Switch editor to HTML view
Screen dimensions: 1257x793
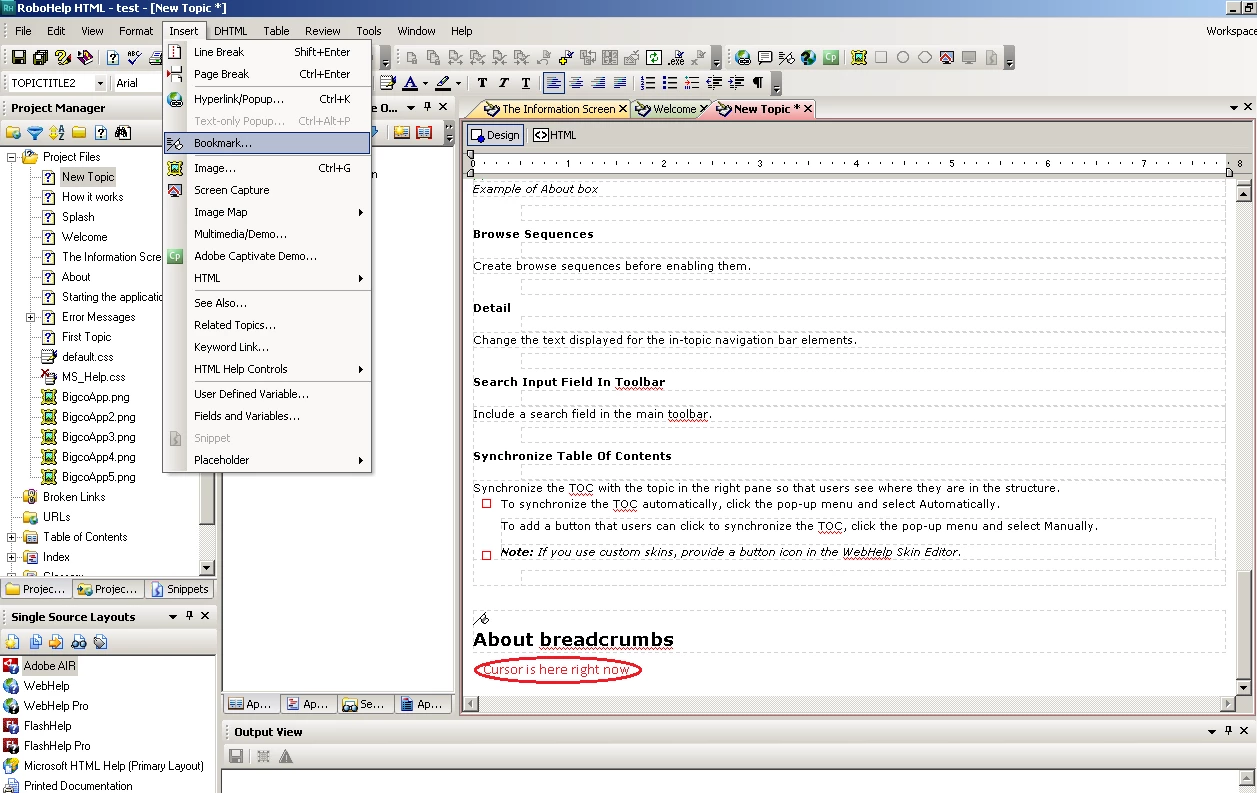(x=555, y=135)
